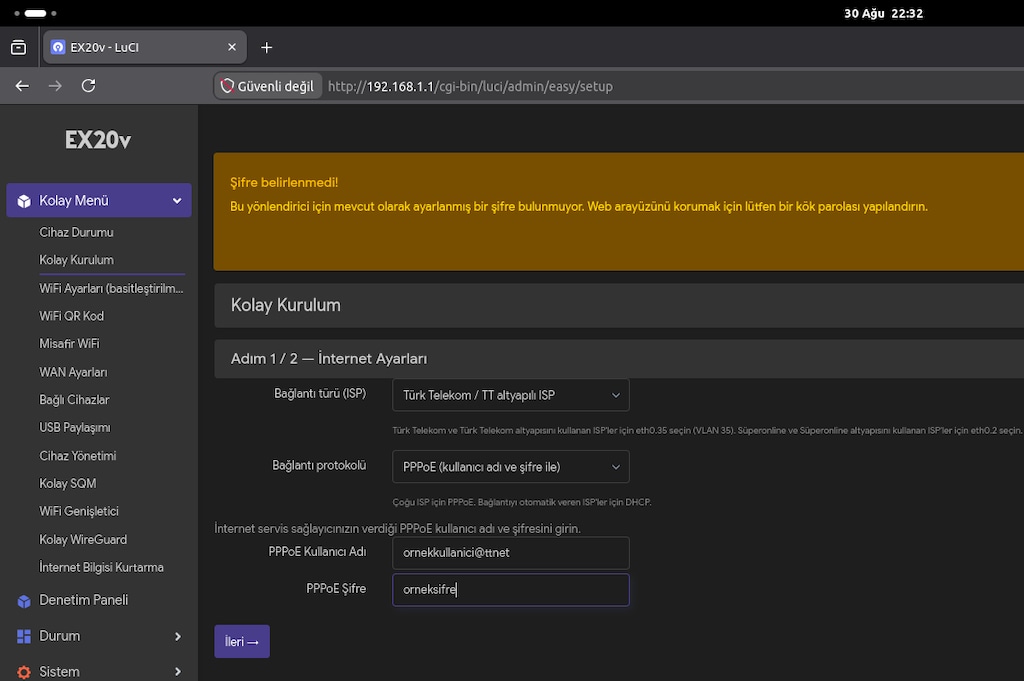Click the browser forward arrow
This screenshot has height=681, width=1024.
(x=56, y=86)
